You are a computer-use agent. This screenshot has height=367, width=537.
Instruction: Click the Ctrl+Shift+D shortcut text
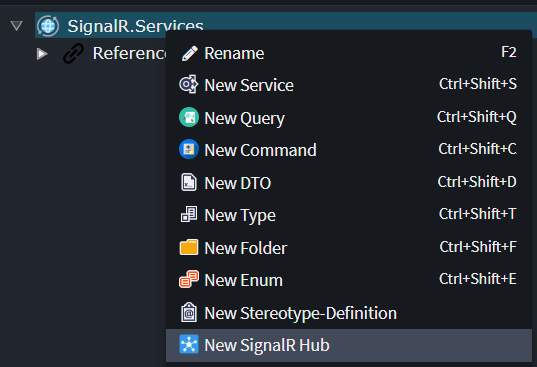pos(477,182)
